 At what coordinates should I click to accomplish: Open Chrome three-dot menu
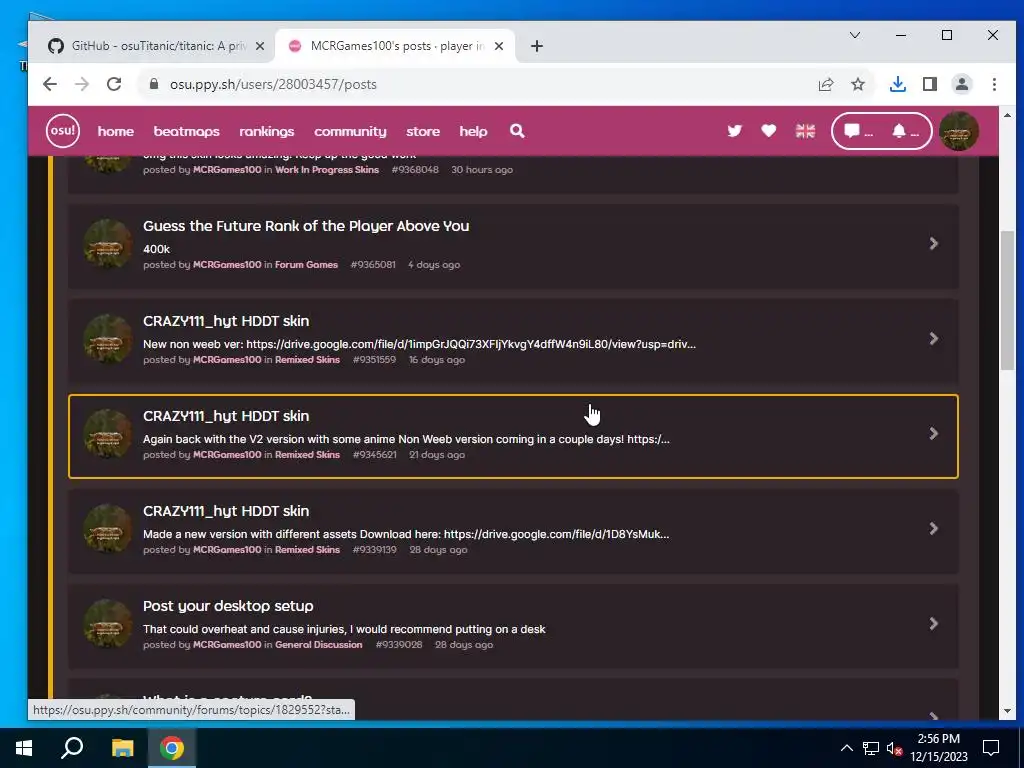(994, 84)
